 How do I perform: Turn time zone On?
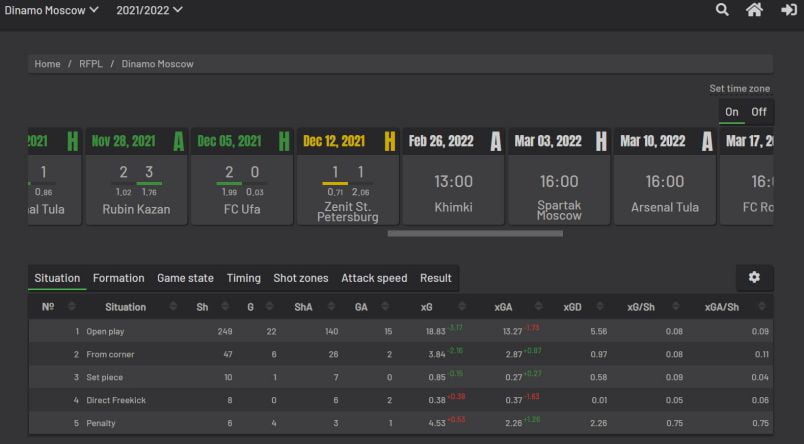point(732,112)
